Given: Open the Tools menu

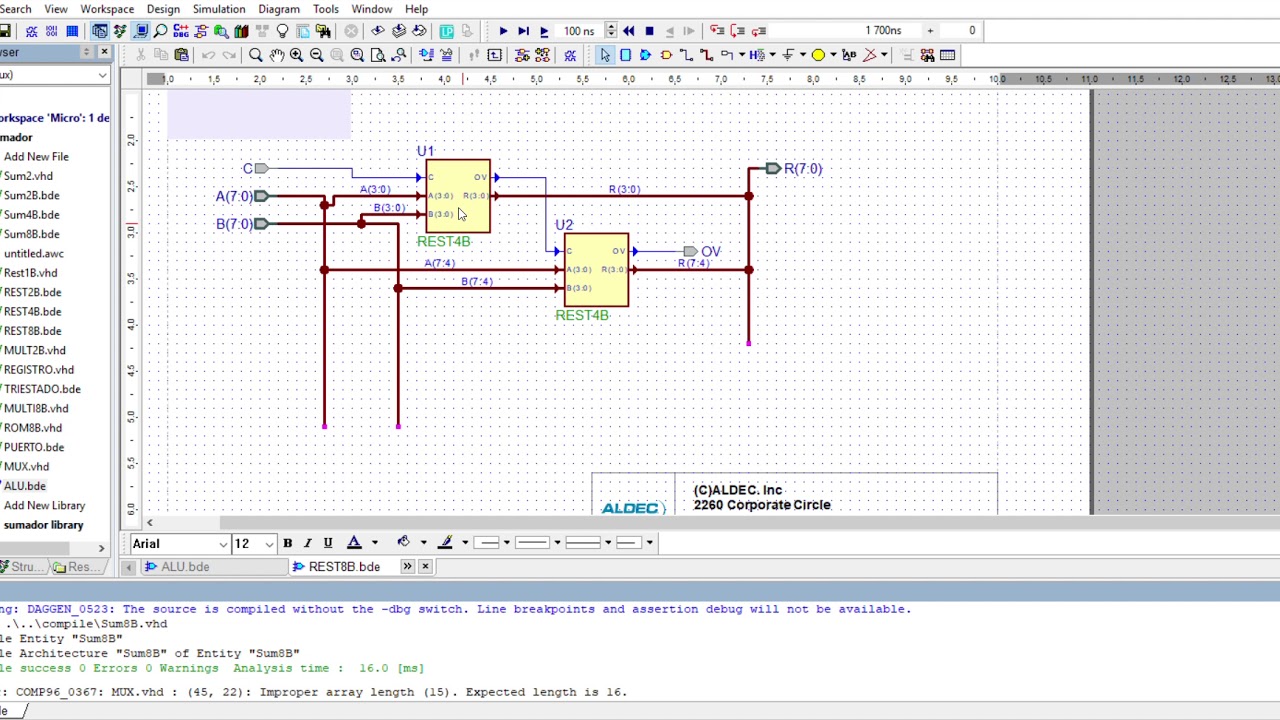Looking at the screenshot, I should [326, 9].
